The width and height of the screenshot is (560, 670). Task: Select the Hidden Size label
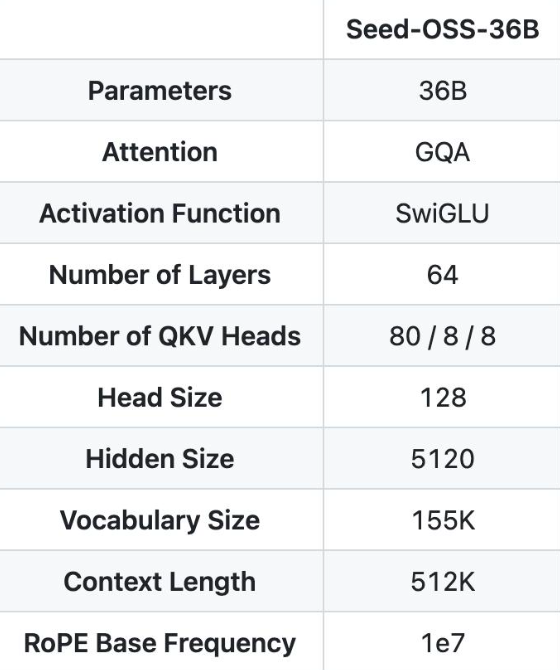pos(160,458)
